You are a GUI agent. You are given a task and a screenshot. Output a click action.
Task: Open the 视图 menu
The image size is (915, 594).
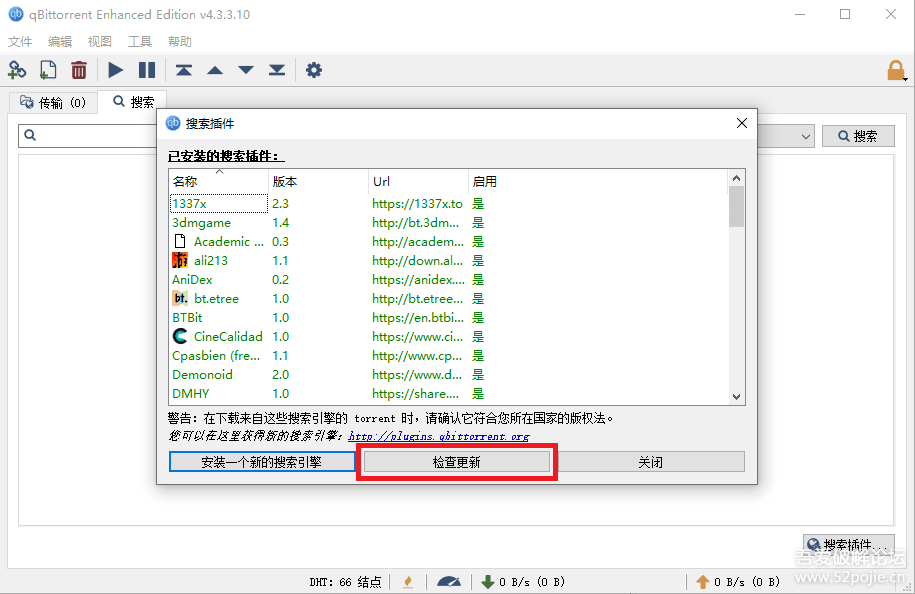[x=99, y=41]
